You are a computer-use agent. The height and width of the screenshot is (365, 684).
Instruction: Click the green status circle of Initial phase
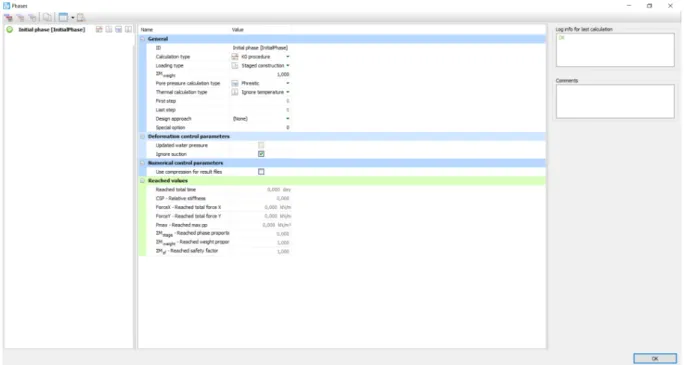tap(10, 30)
